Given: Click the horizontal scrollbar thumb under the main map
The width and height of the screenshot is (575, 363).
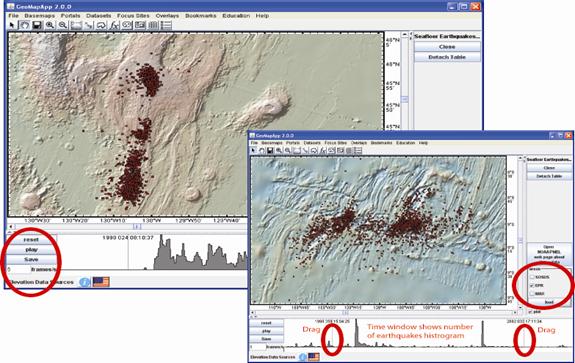Looking at the screenshot, I should pyautogui.click(x=136, y=227).
